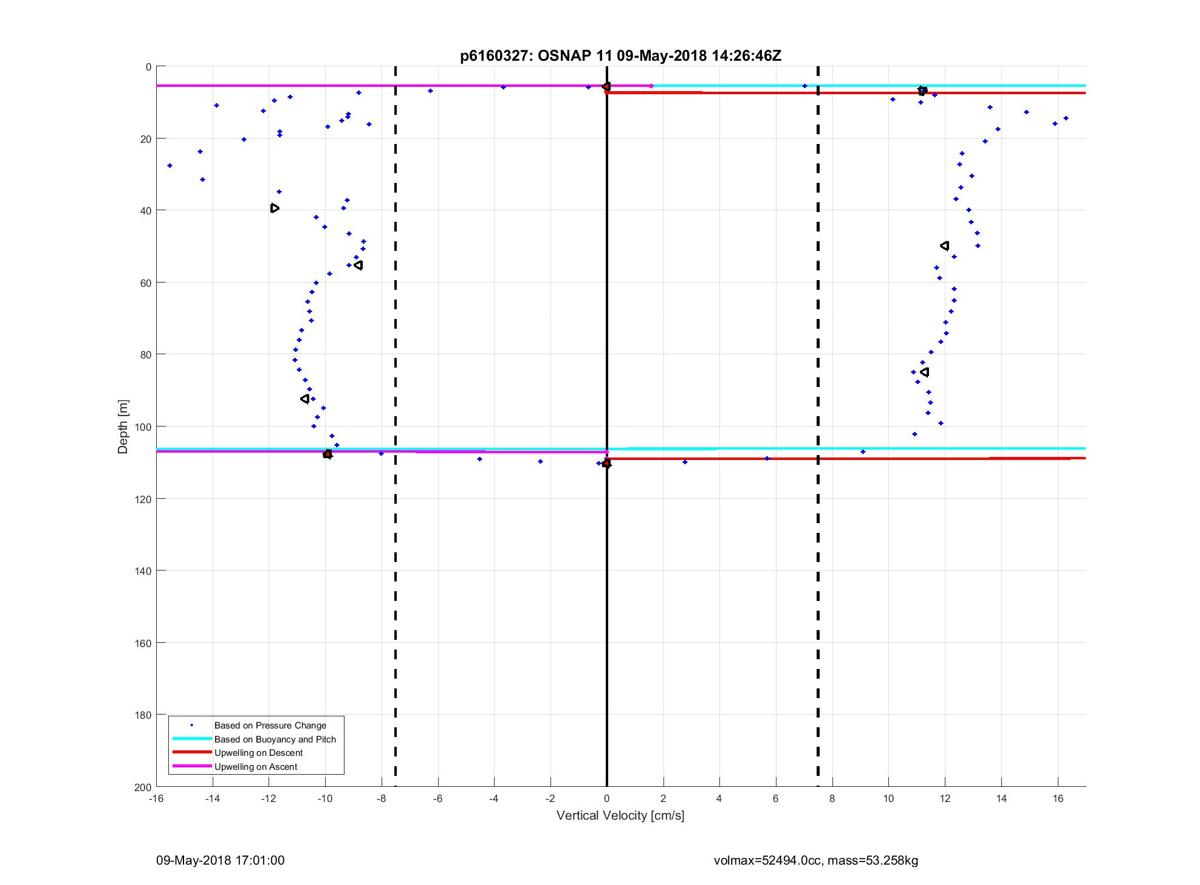Click x-axis tick label '-4'

point(494,799)
